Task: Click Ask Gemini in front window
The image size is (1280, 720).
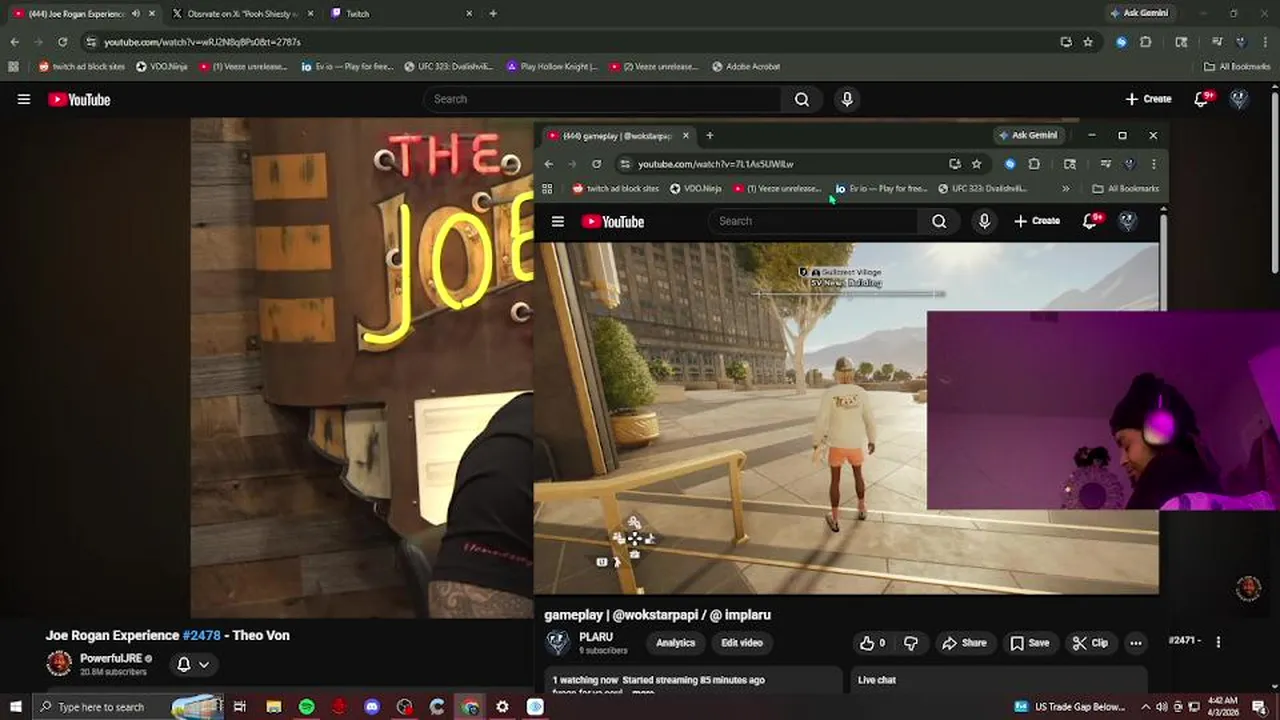Action: [x=1027, y=135]
